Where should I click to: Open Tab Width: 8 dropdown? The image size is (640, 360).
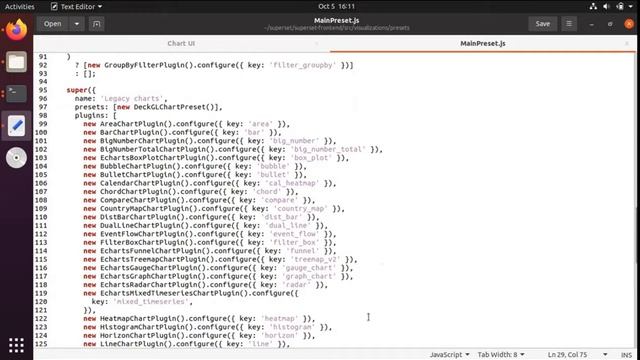[501, 354]
